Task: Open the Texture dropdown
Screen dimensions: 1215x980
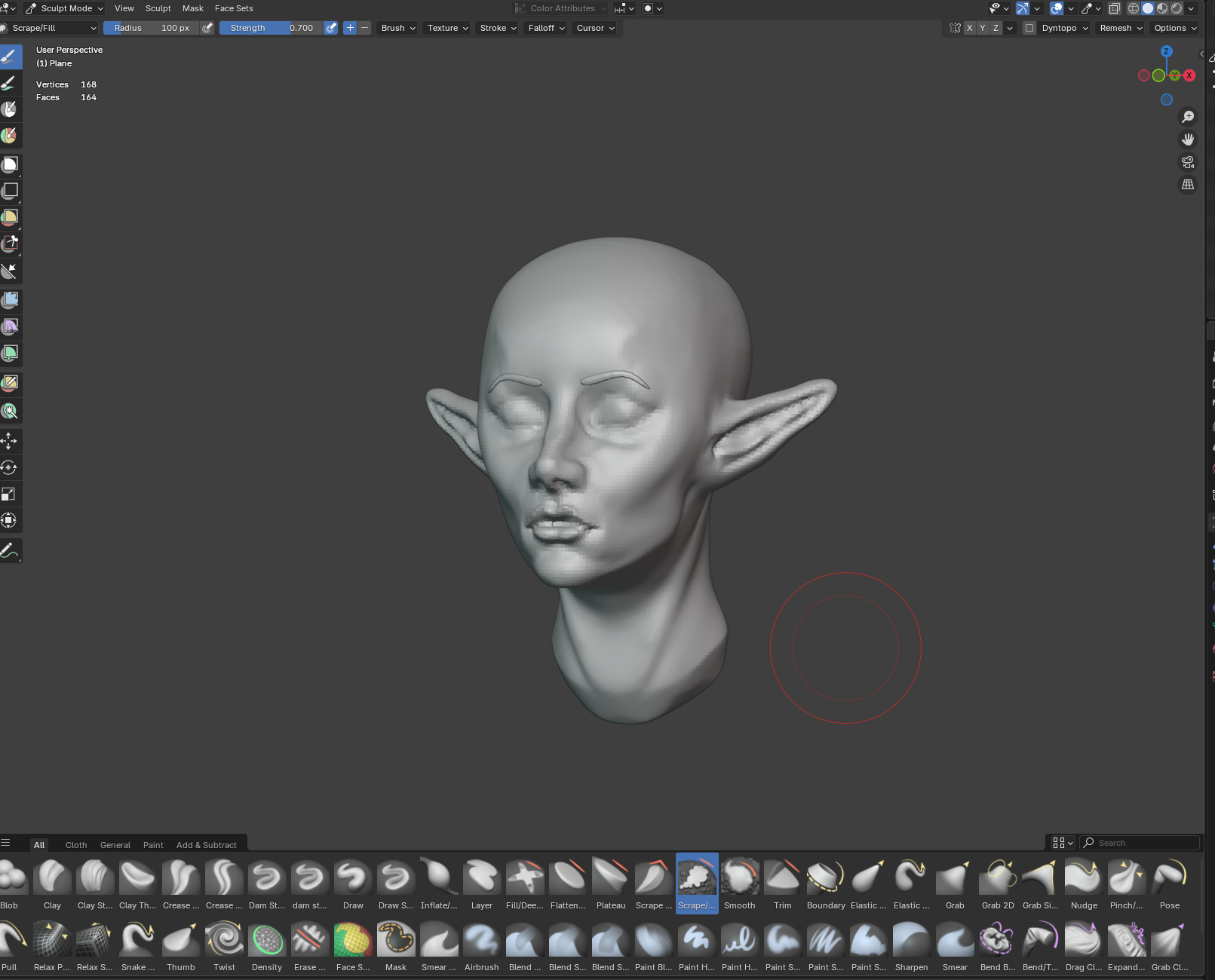Action: (448, 28)
